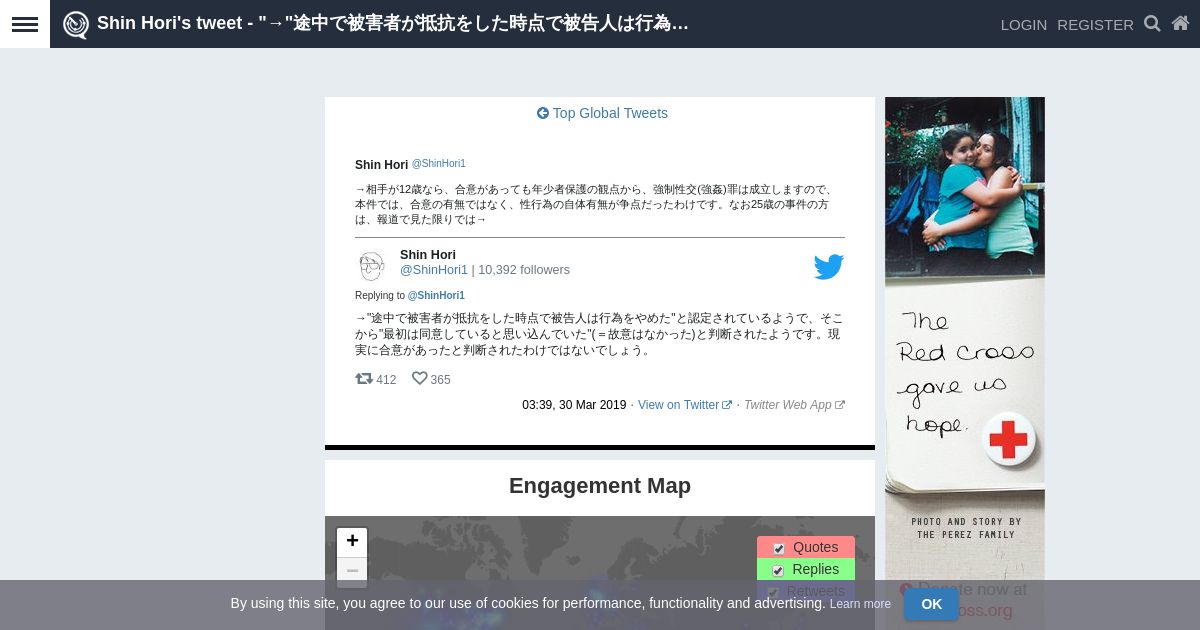
Task: Go back to Top Global Tweets
Action: click(x=602, y=113)
